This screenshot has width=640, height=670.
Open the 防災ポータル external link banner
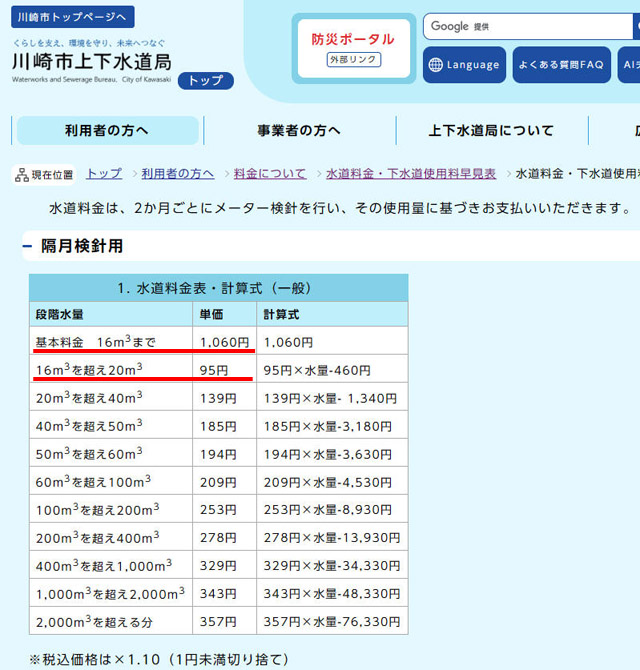pos(354,48)
